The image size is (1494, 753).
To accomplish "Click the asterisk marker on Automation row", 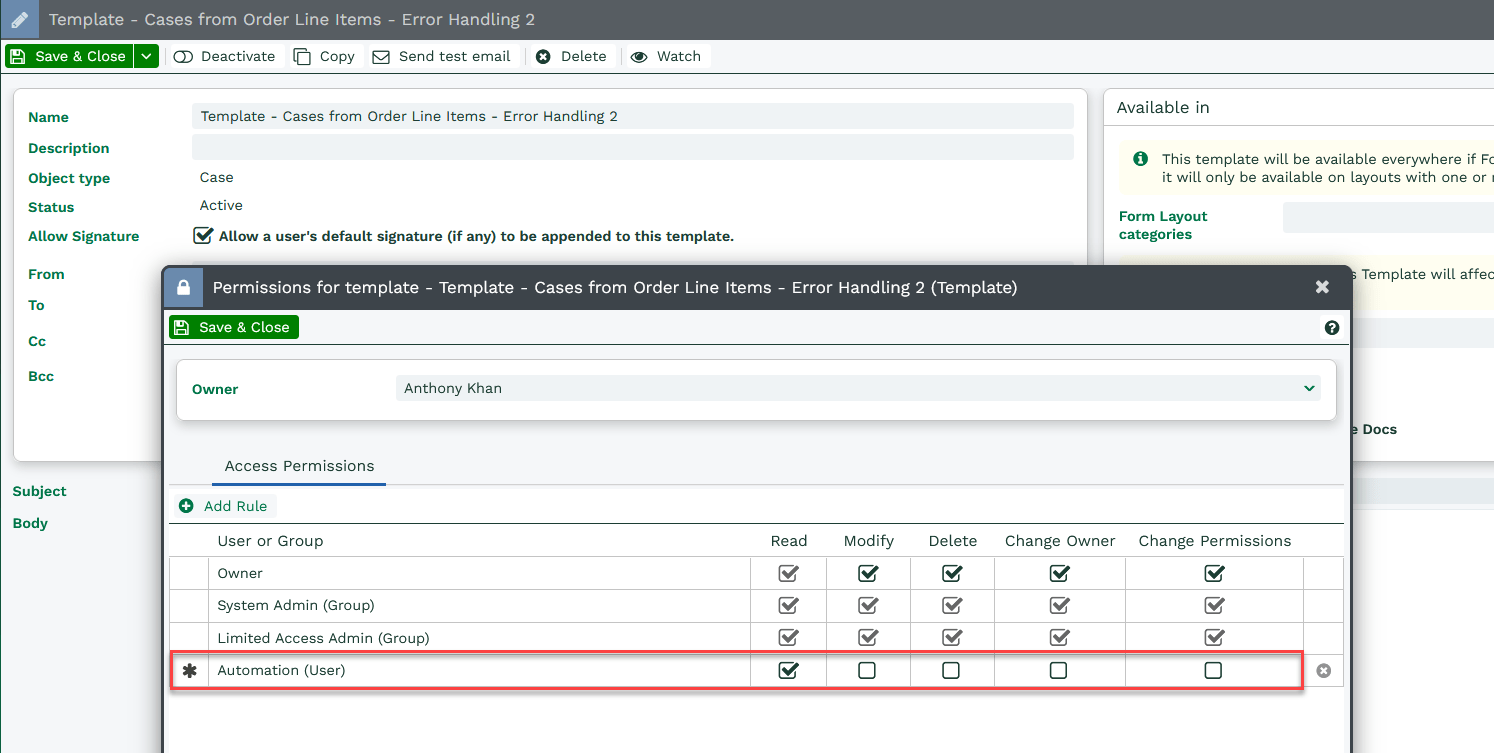I will tap(189, 671).
